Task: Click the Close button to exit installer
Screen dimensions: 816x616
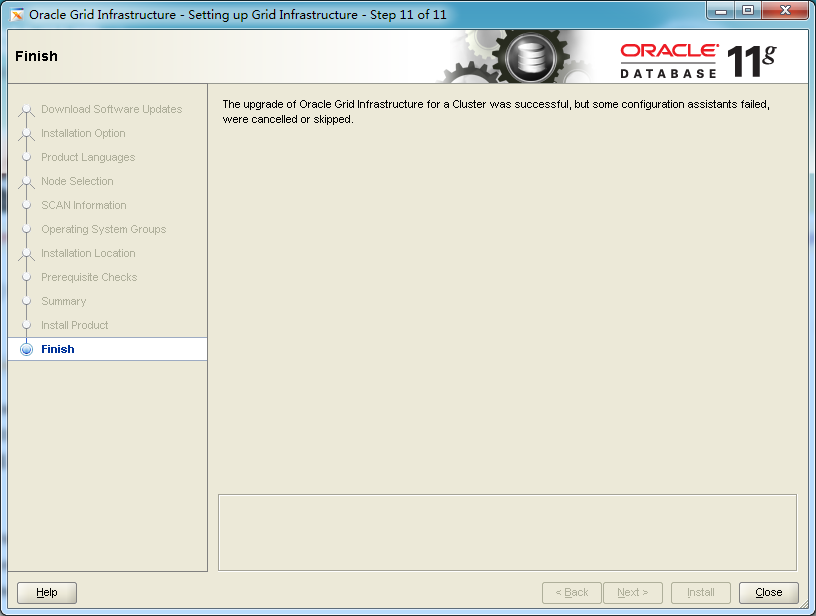Action: click(769, 593)
